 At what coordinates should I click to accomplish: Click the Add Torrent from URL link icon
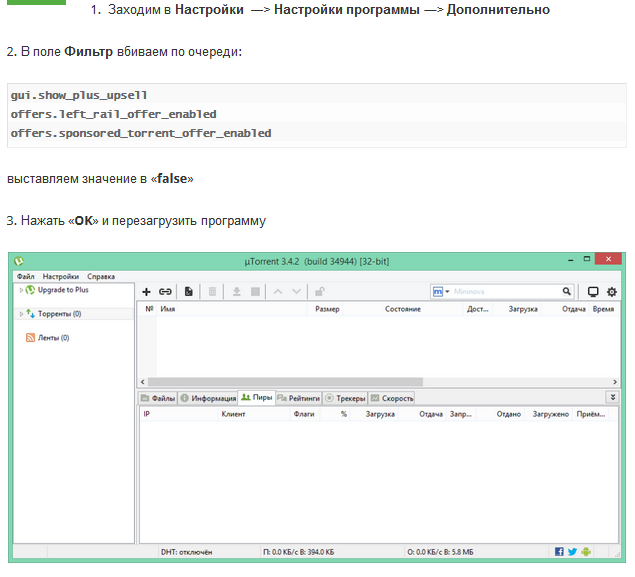(x=165, y=292)
